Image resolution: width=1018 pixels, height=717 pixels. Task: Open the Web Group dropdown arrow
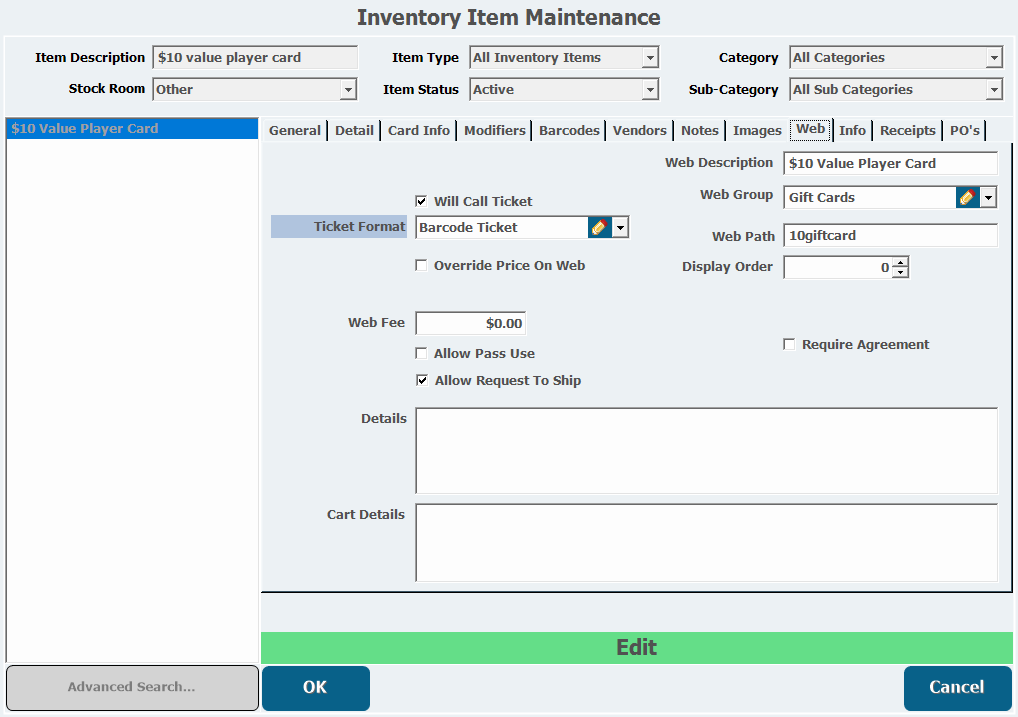[x=988, y=198]
